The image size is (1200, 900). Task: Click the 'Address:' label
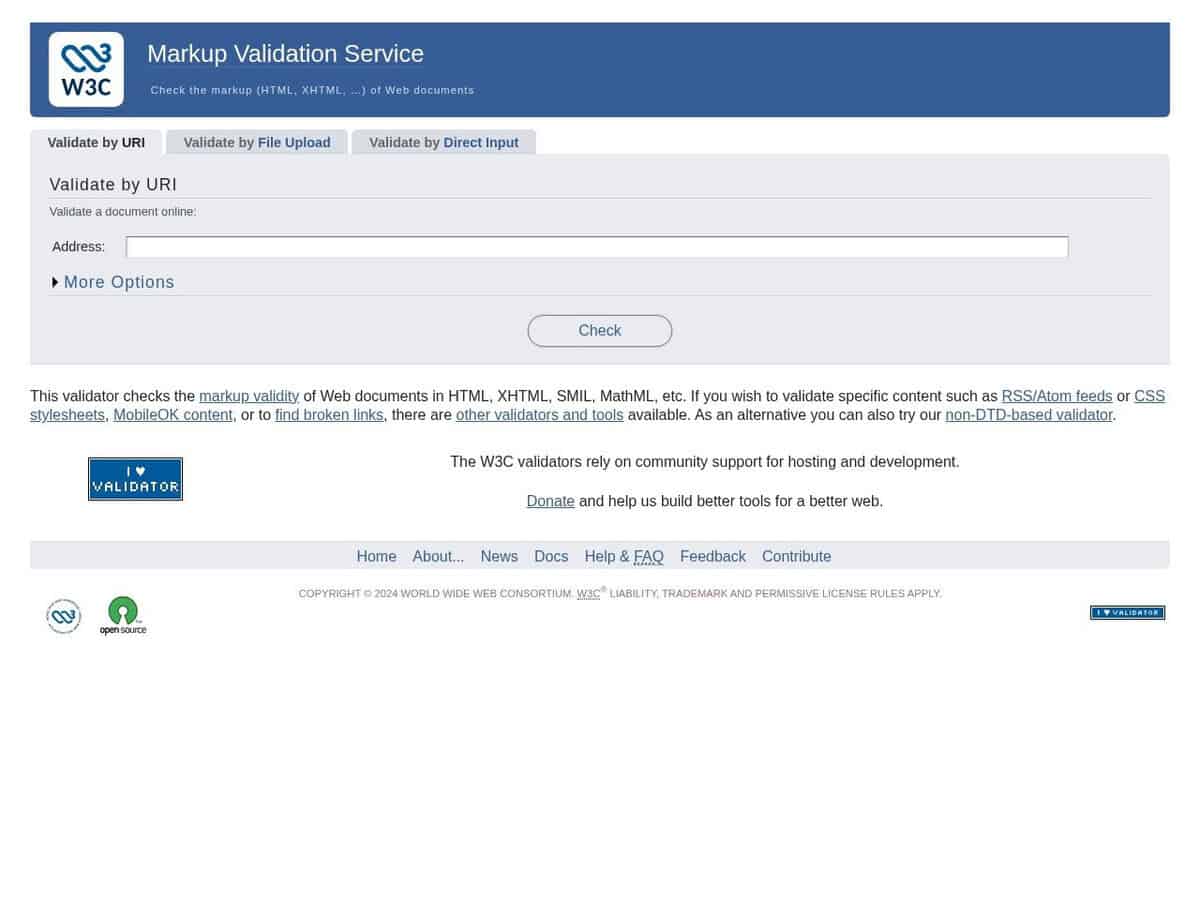coord(78,247)
